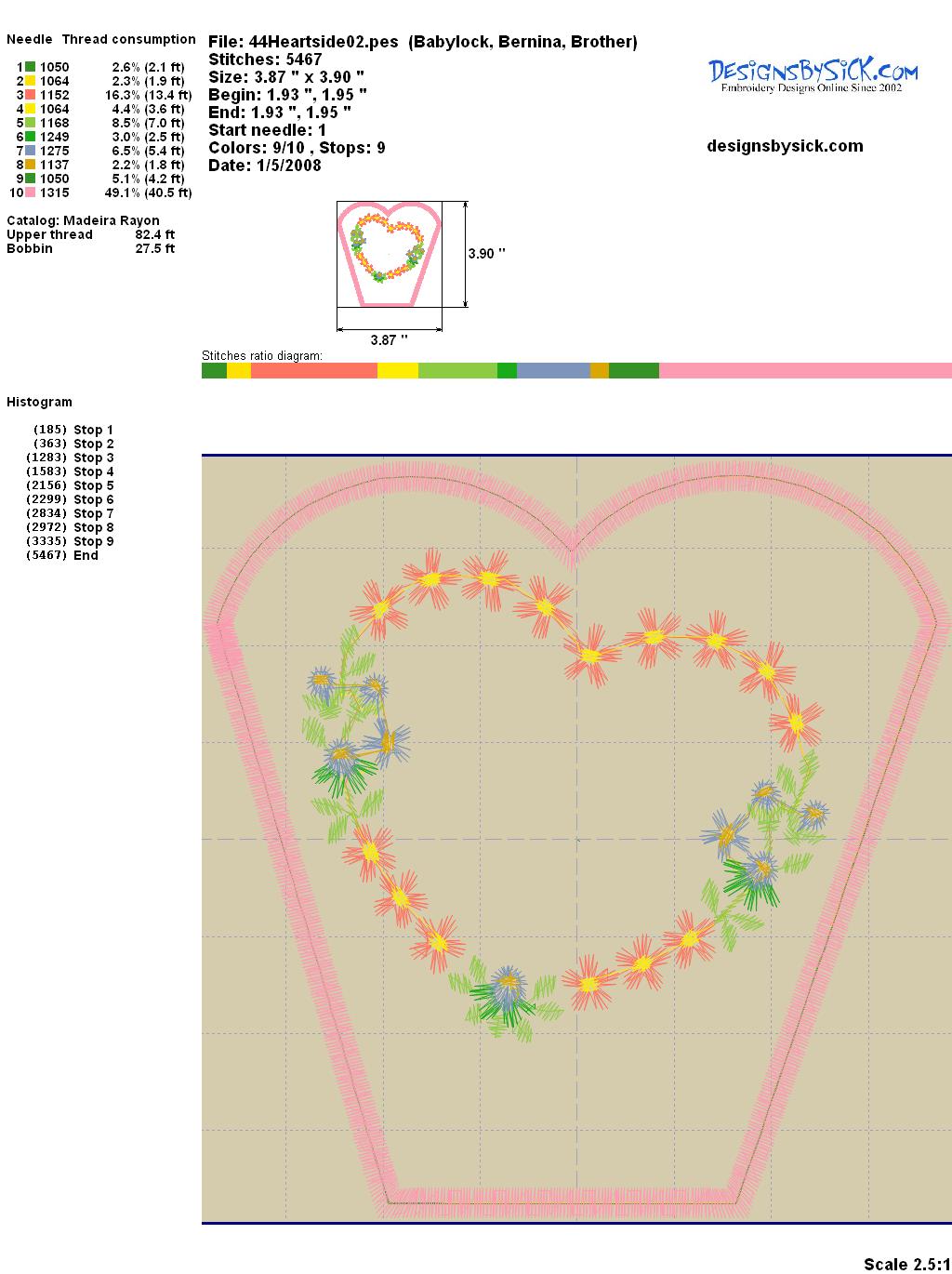Viewport: 952px width, 1274px height.
Task: Click the DesignsBySick.com logo
Action: pyautogui.click(x=813, y=74)
